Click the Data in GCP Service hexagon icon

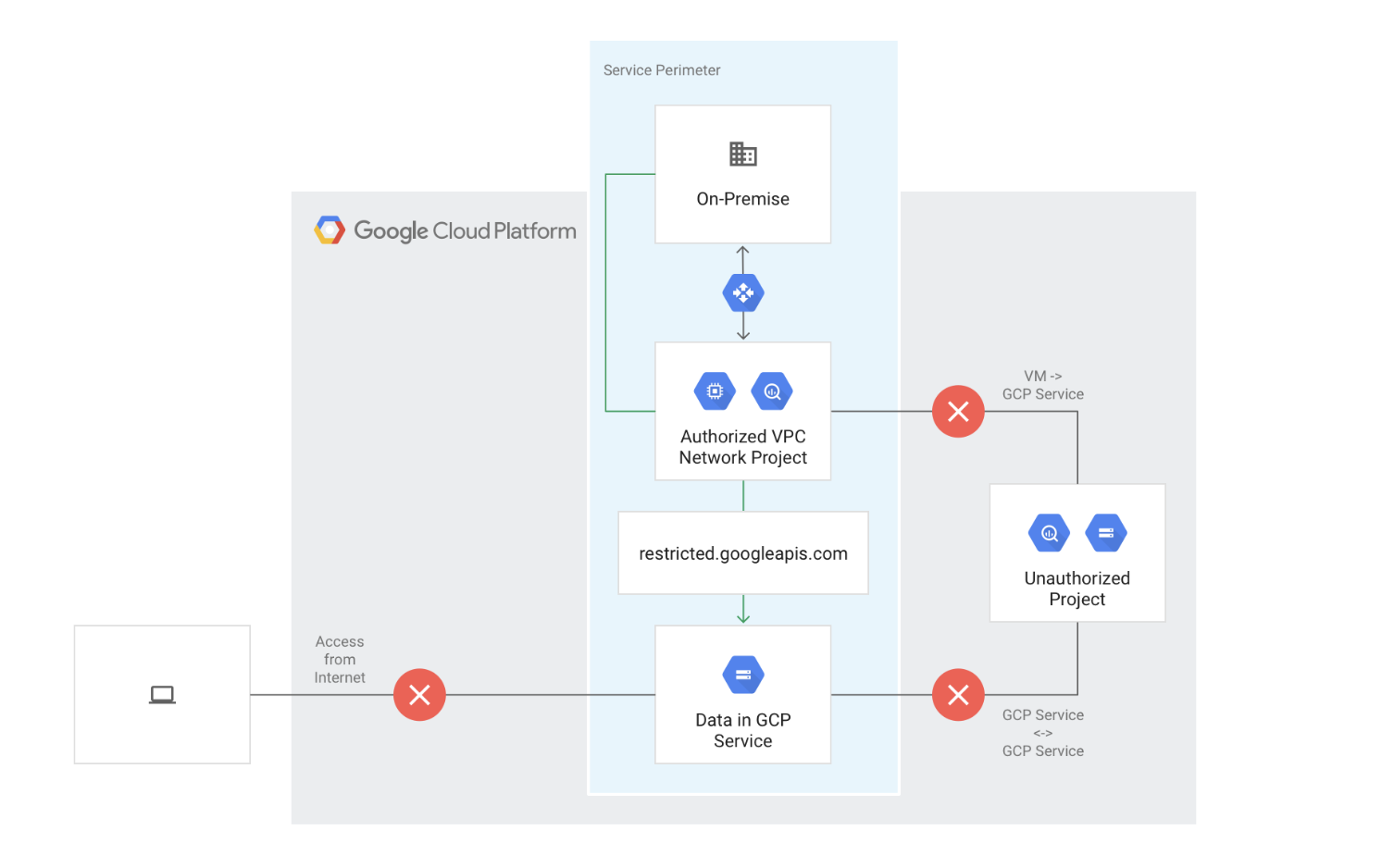pyautogui.click(x=742, y=674)
